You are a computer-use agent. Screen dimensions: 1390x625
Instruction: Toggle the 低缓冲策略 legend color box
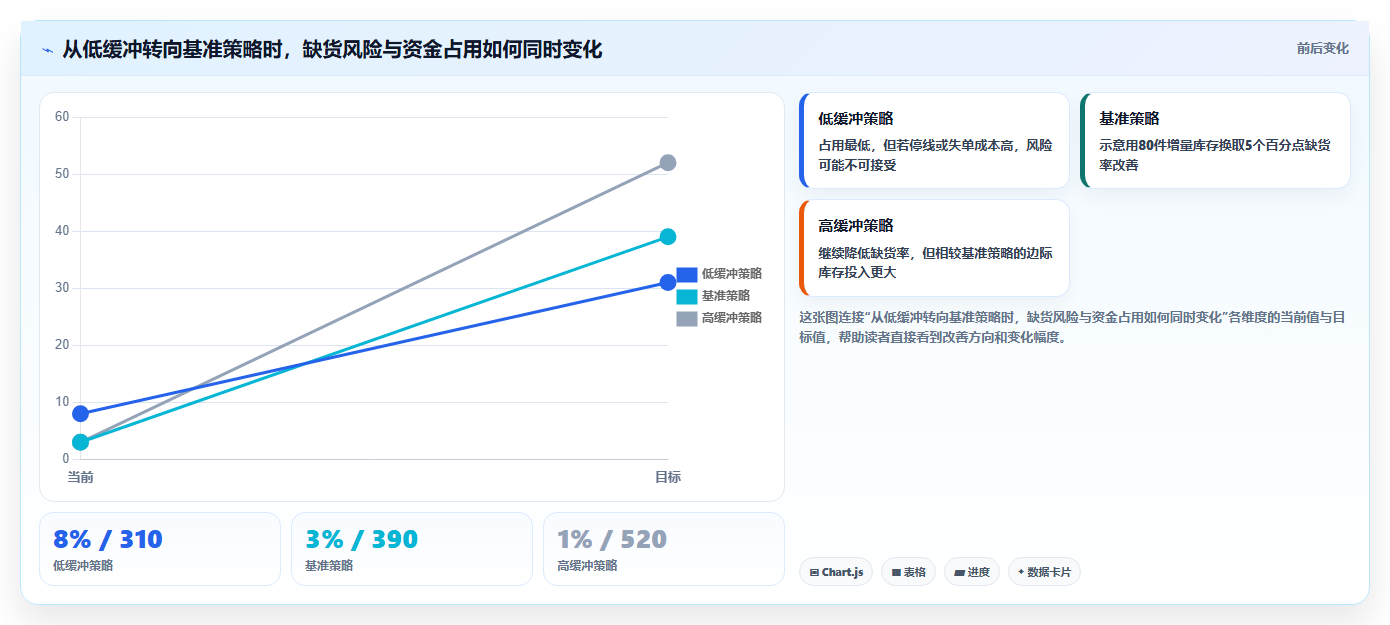(686, 273)
